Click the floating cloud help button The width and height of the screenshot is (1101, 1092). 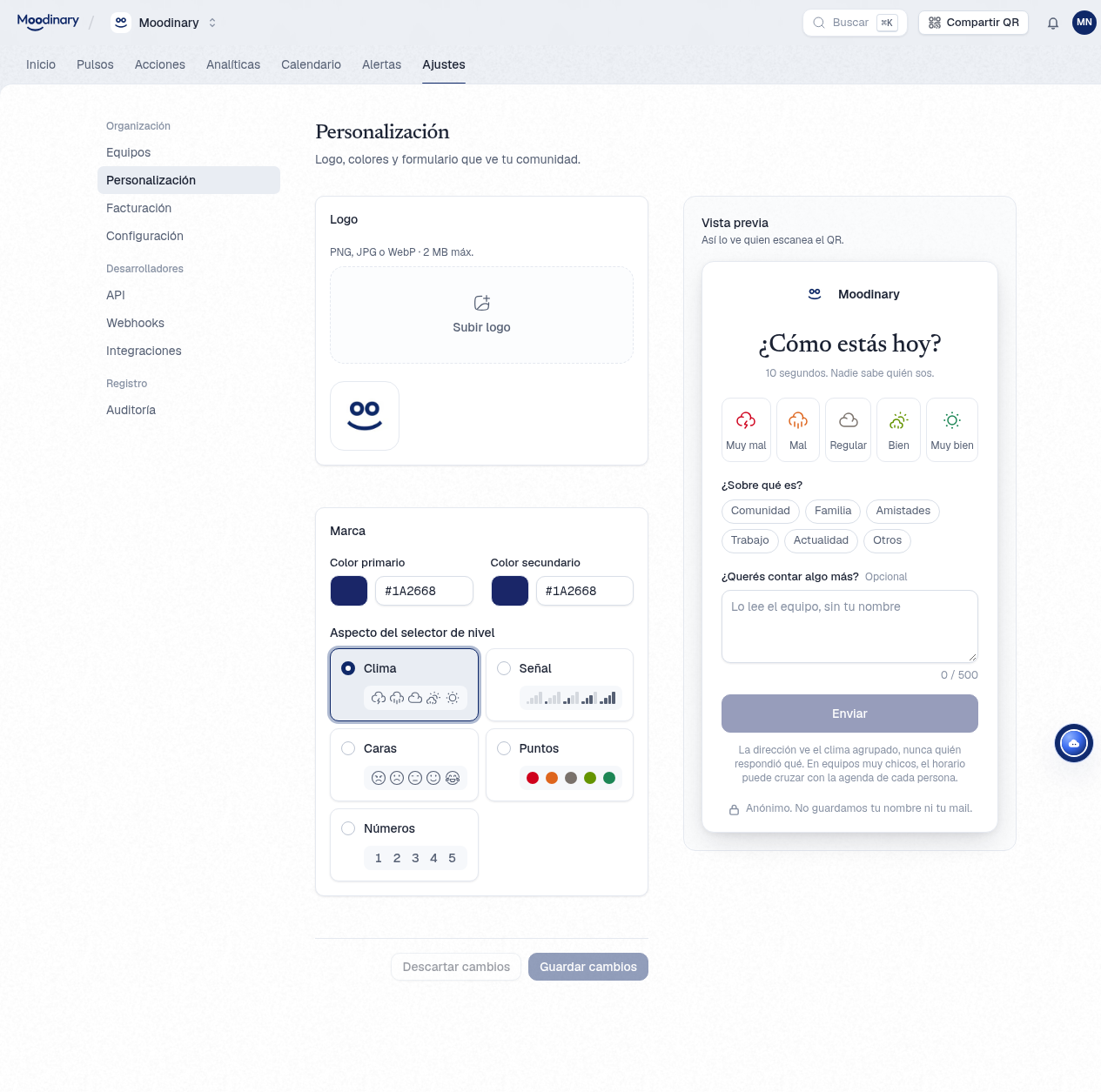(x=1074, y=743)
